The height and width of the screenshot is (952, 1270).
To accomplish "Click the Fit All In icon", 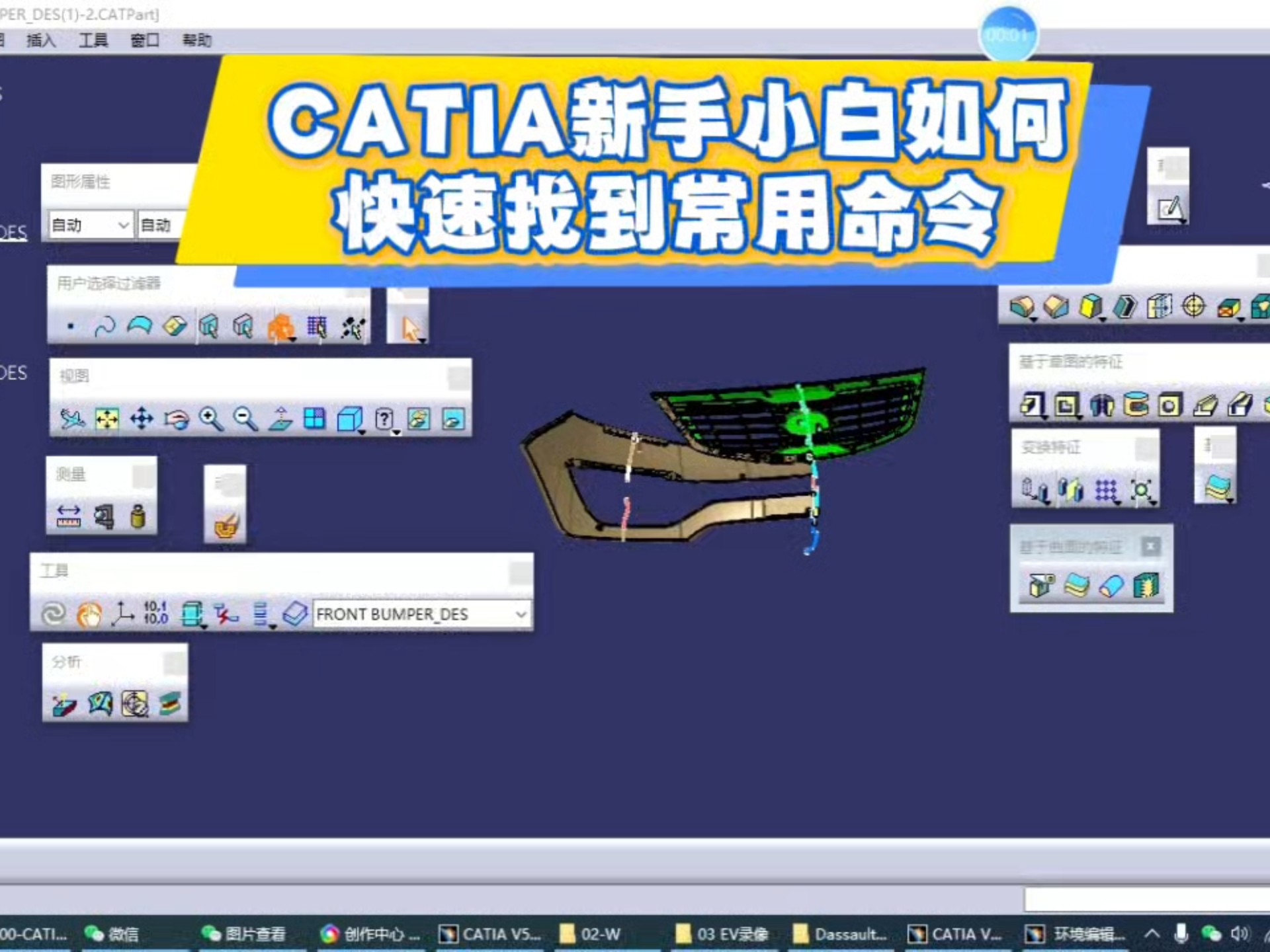I will pos(106,418).
